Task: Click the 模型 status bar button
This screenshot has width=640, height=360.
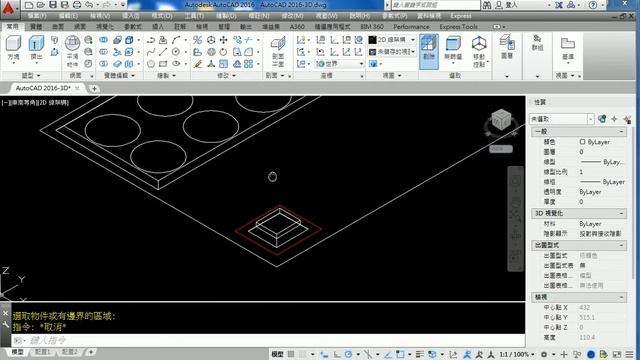Action: pyautogui.click(x=278, y=354)
